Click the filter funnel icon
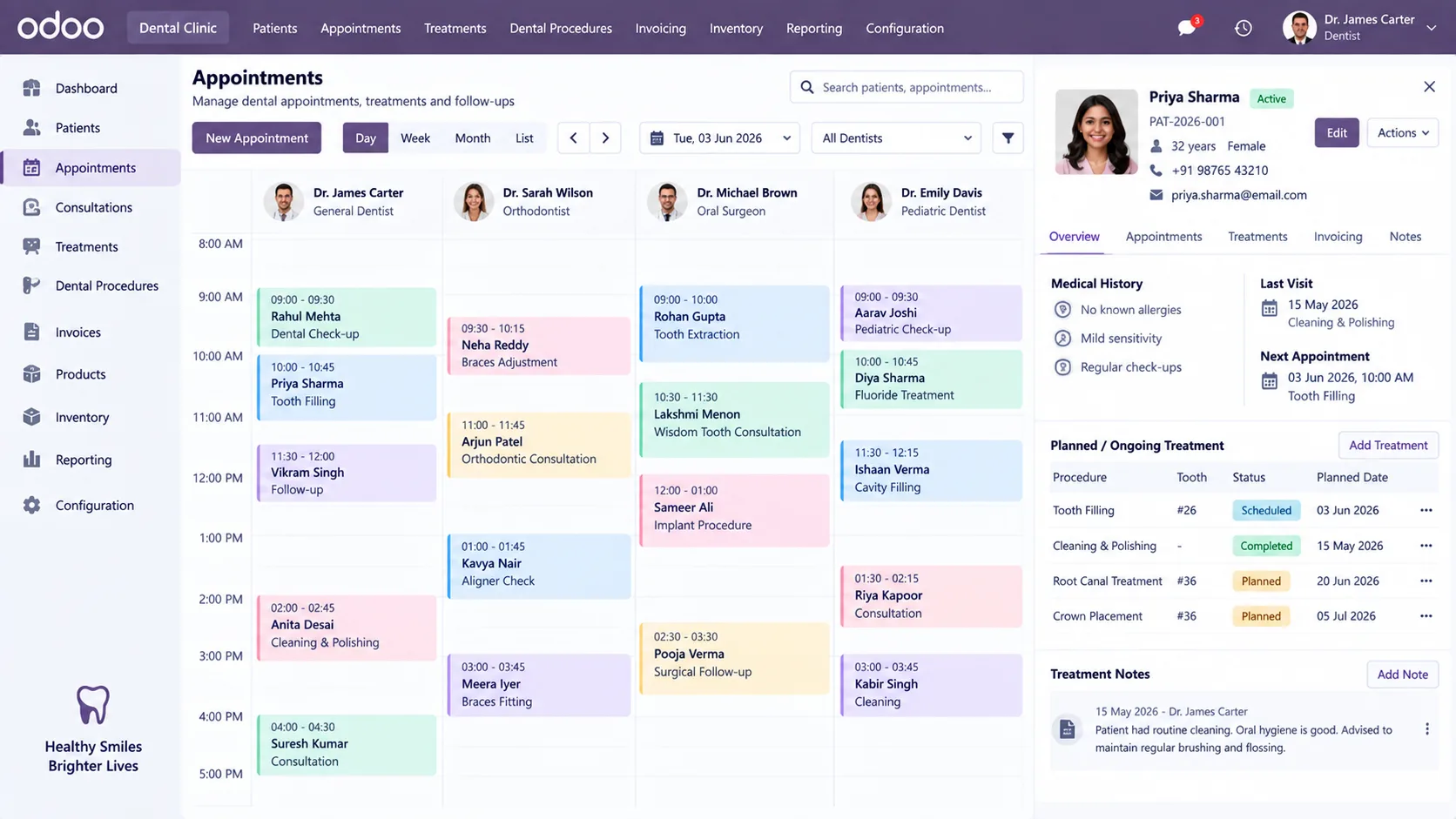This screenshot has height=819, width=1456. tap(1008, 138)
